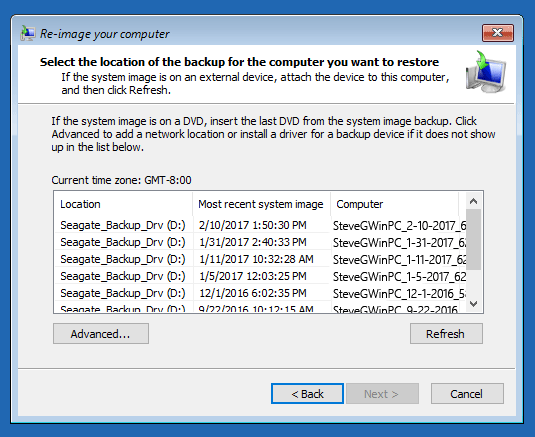Sort by Most recent system image column
Screen dimensions: 535x437
[261, 204]
